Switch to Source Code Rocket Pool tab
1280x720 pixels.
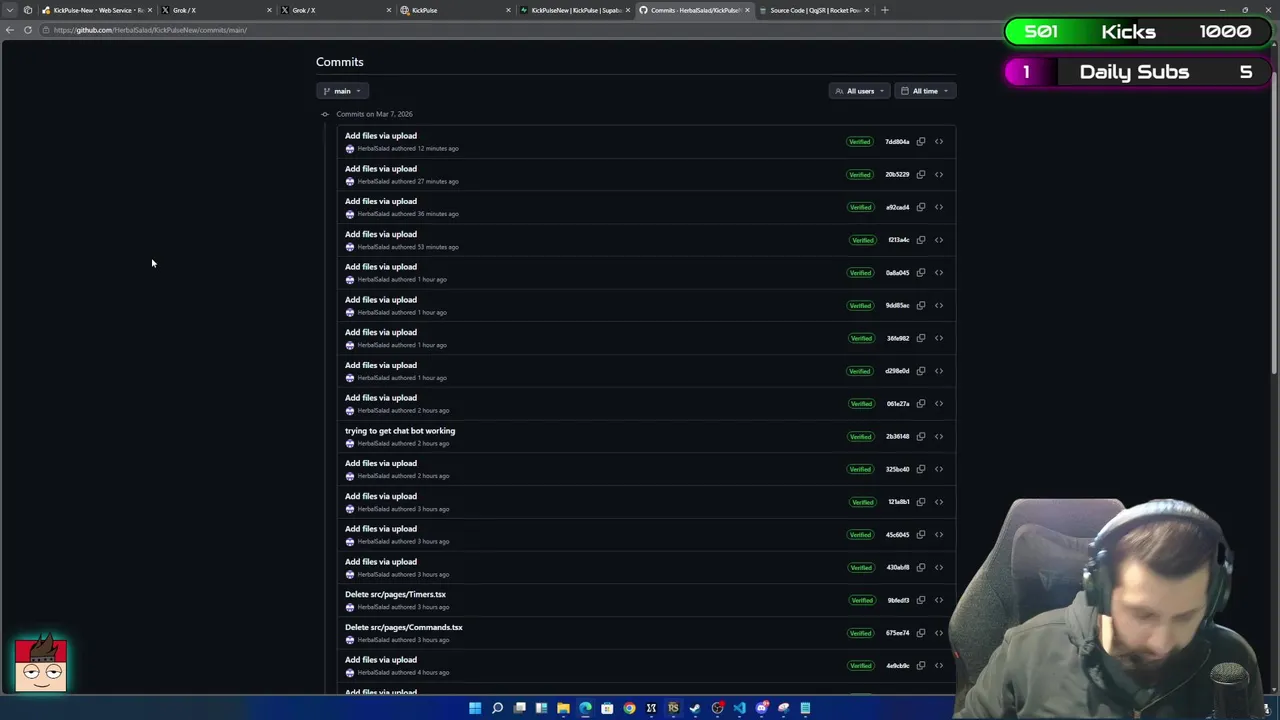tap(815, 10)
